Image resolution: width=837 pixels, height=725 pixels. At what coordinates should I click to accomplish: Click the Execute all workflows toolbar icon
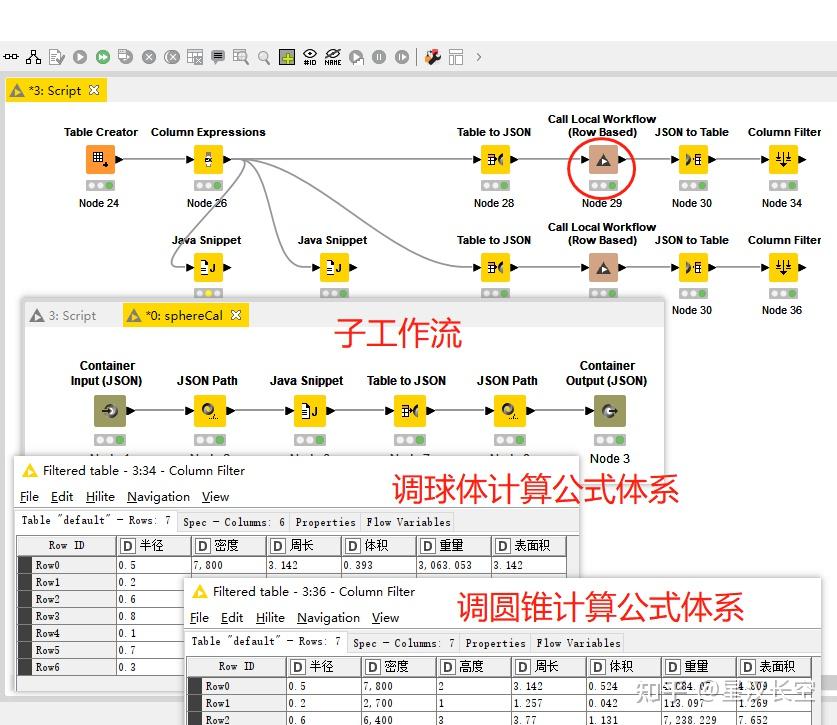[x=101, y=57]
